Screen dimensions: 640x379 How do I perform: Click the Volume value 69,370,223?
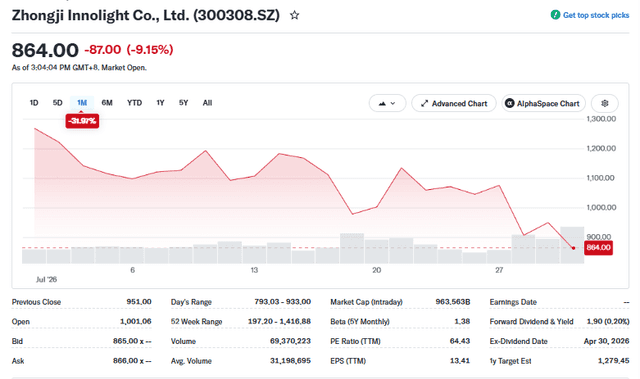[x=290, y=341]
